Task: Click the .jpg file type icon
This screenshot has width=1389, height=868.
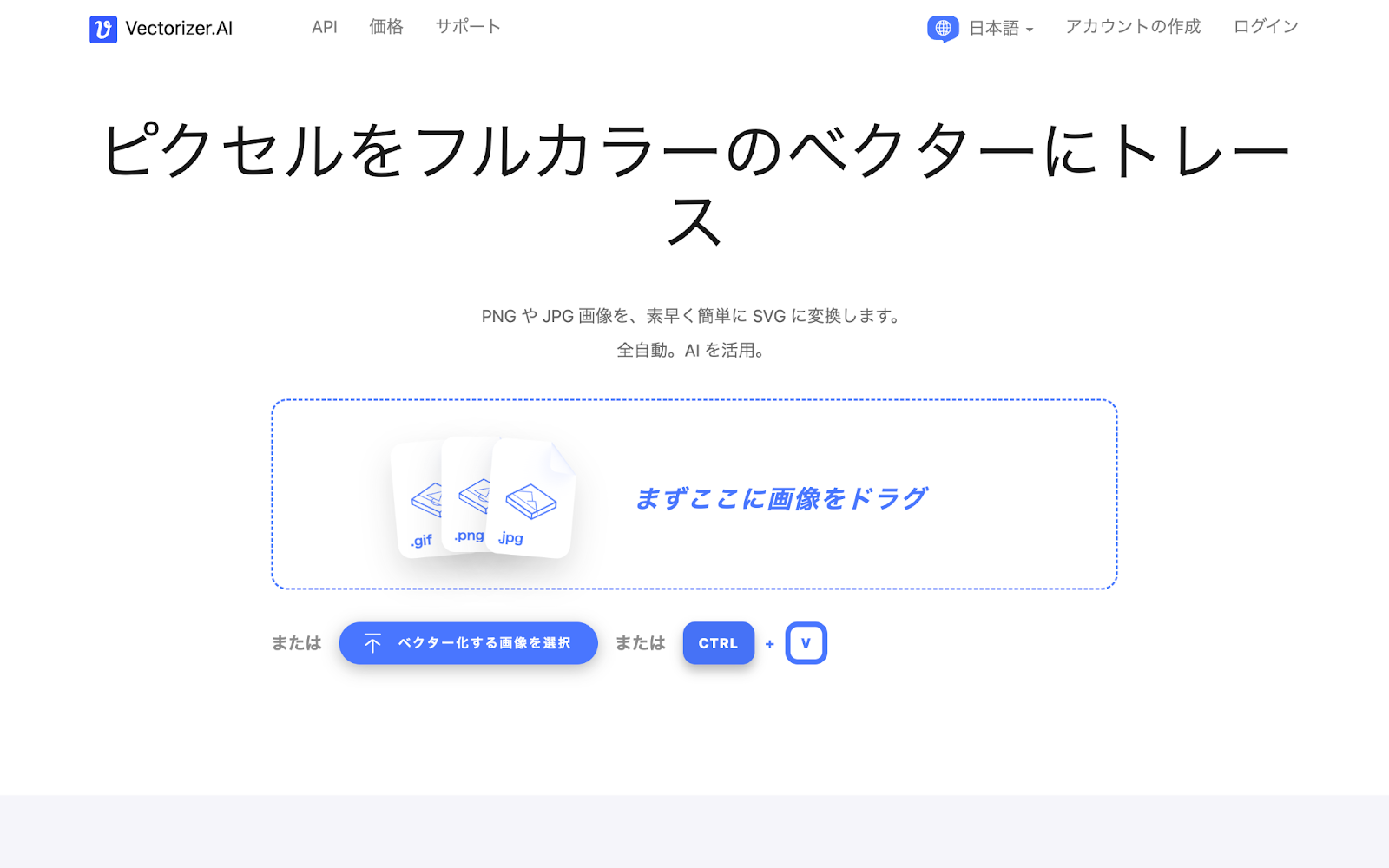Action: (531, 498)
